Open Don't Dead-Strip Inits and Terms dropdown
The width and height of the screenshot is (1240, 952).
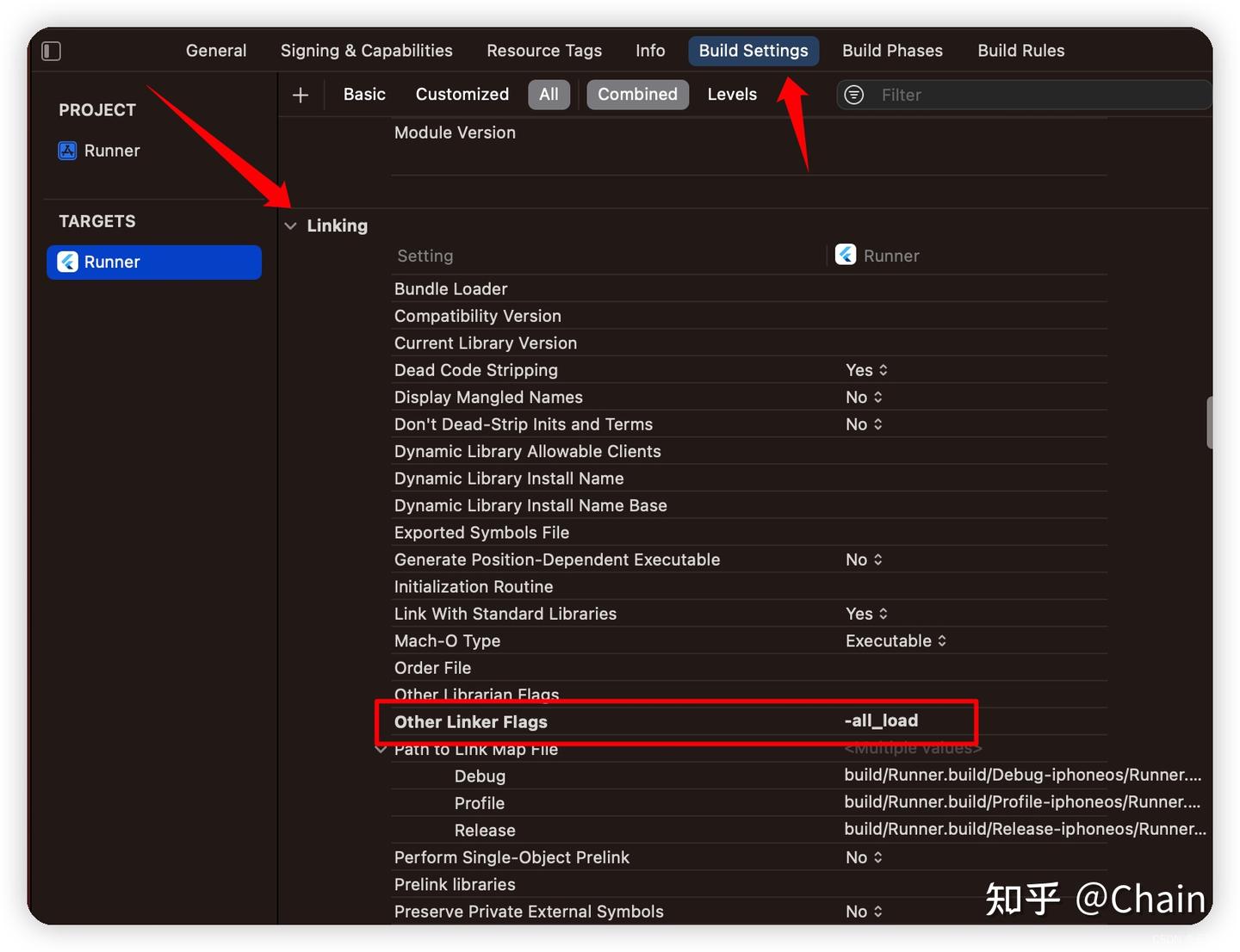(x=864, y=424)
